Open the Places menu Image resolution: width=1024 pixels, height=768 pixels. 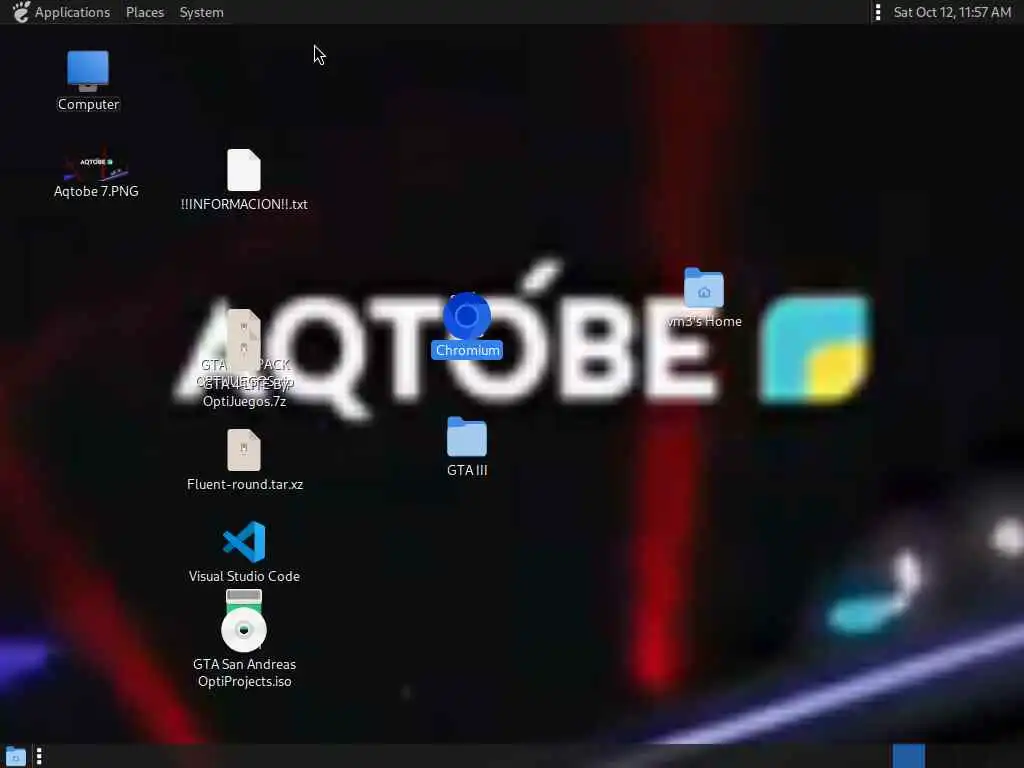[x=145, y=12]
